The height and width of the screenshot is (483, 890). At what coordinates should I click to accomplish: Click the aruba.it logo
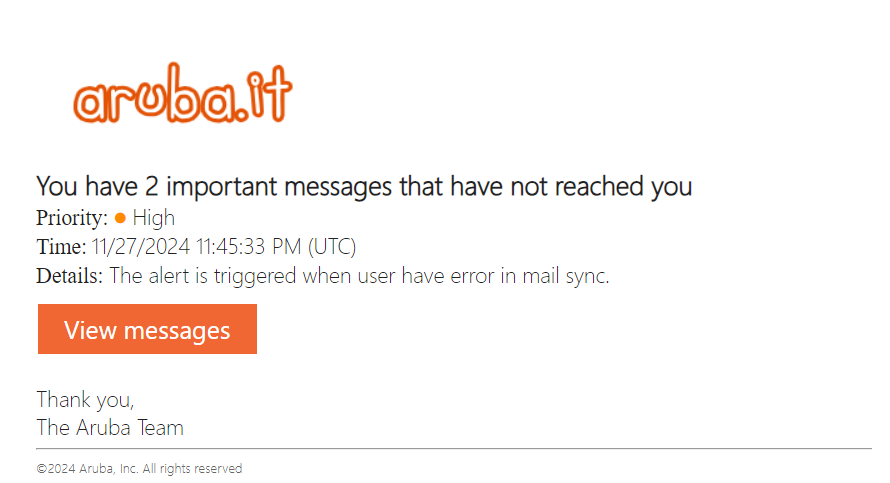(182, 97)
